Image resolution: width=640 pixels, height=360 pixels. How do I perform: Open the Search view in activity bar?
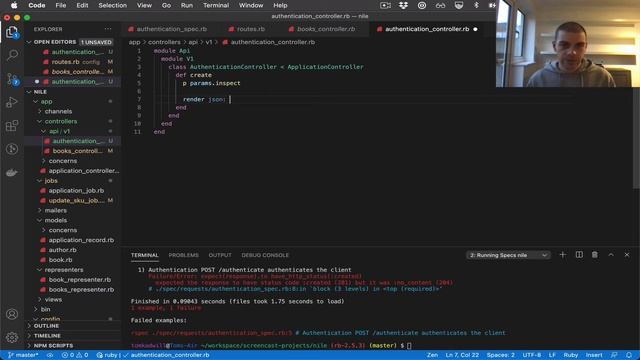[x=12, y=55]
